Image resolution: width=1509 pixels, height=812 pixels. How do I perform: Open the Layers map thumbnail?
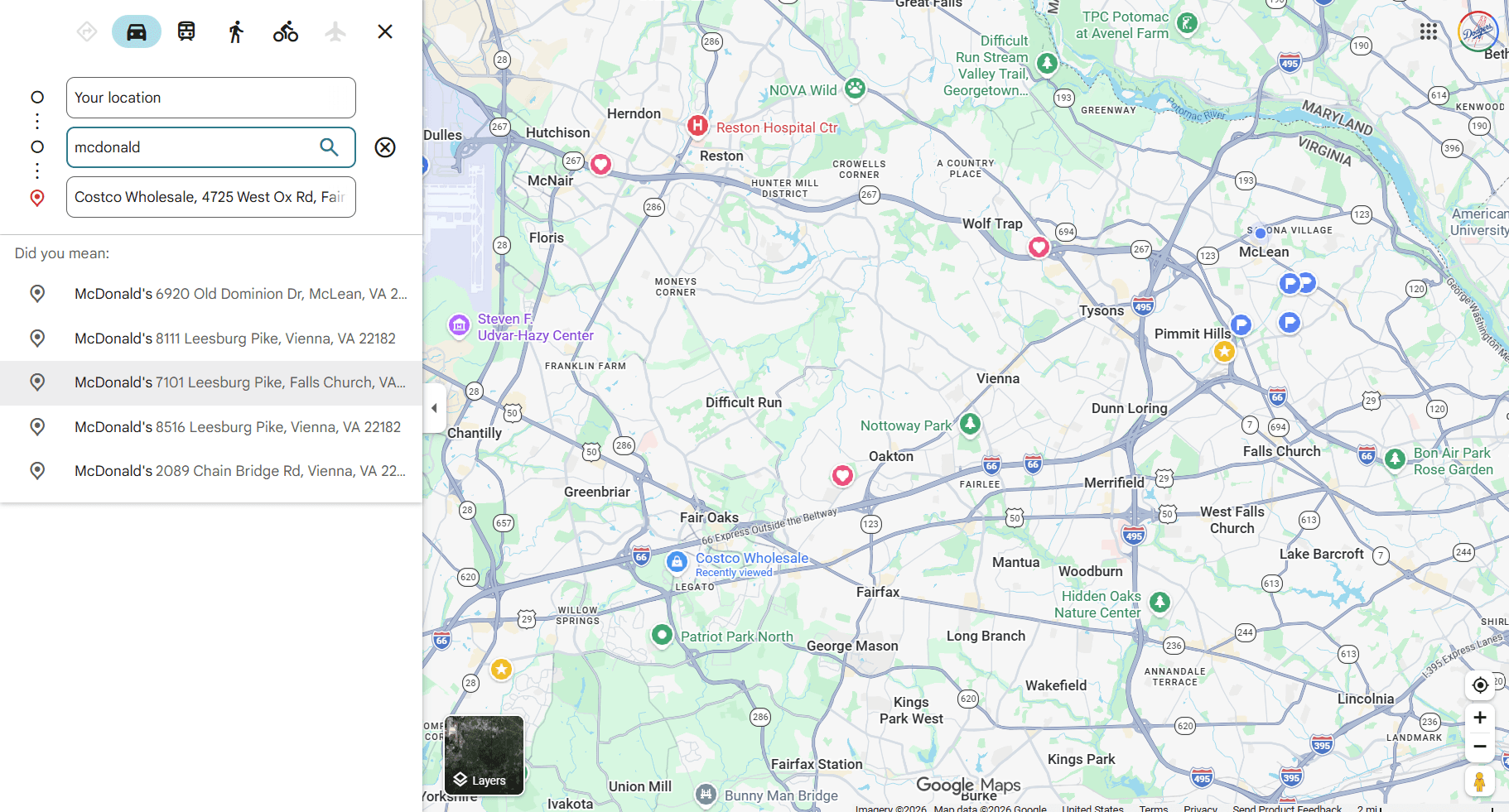[485, 755]
